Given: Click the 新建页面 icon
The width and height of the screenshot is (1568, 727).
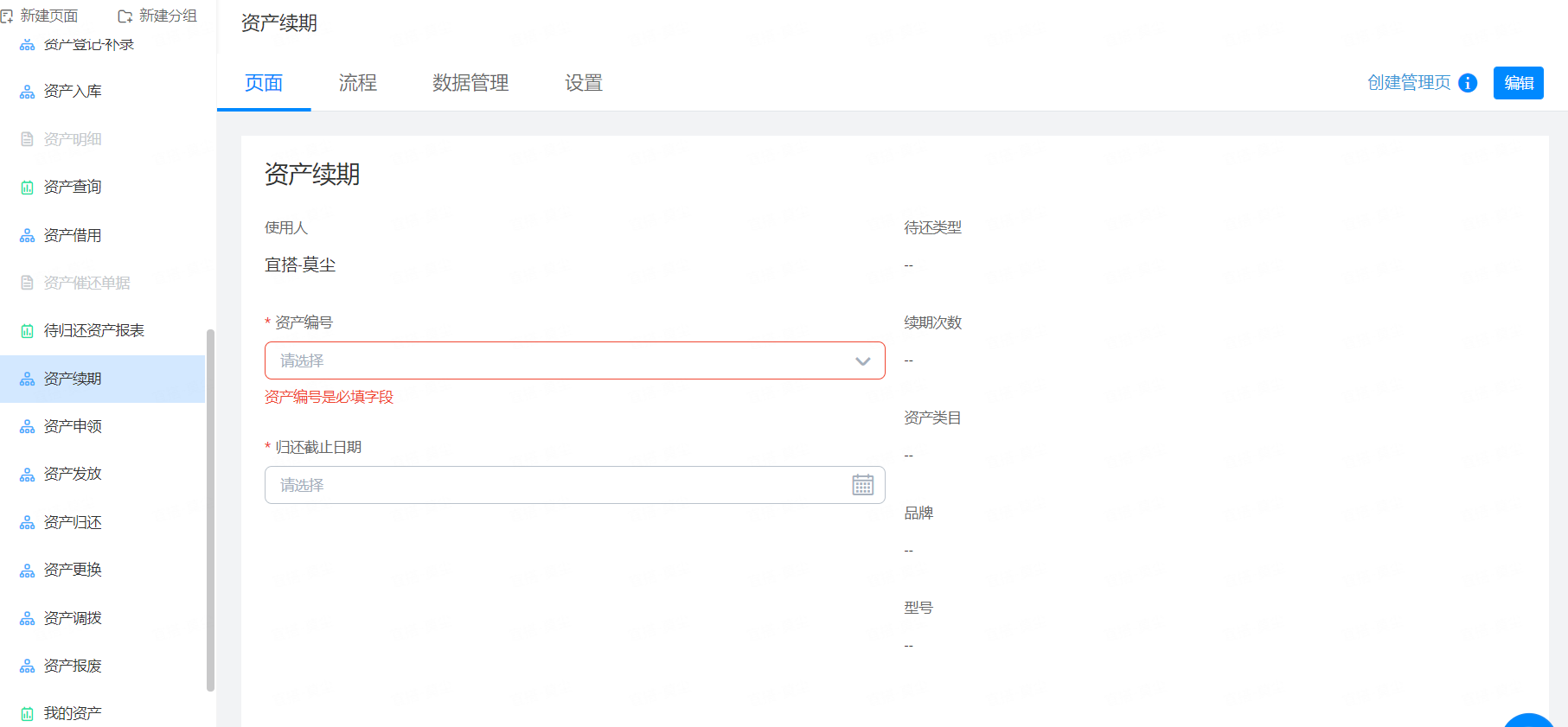Looking at the screenshot, I should 7,16.
